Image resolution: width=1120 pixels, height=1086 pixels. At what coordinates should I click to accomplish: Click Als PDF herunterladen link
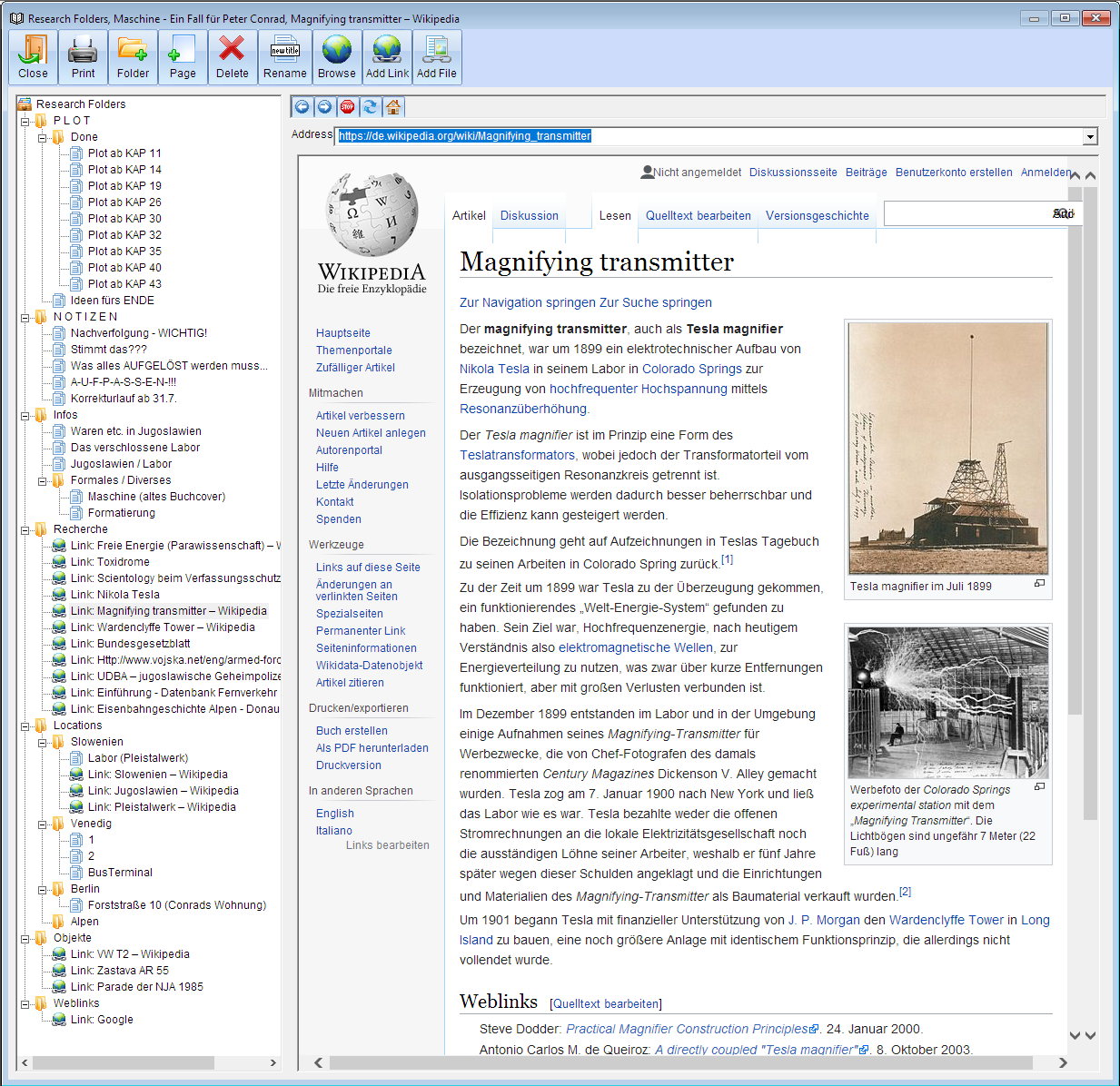[x=372, y=748]
